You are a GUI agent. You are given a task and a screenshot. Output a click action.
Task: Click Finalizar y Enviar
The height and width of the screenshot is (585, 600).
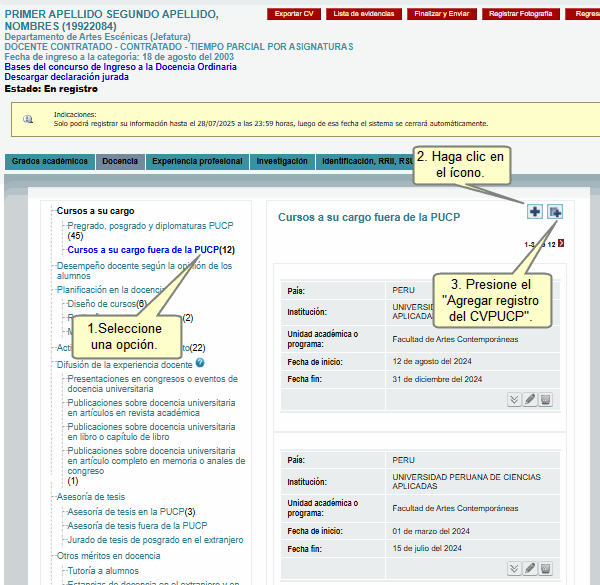(x=442, y=14)
